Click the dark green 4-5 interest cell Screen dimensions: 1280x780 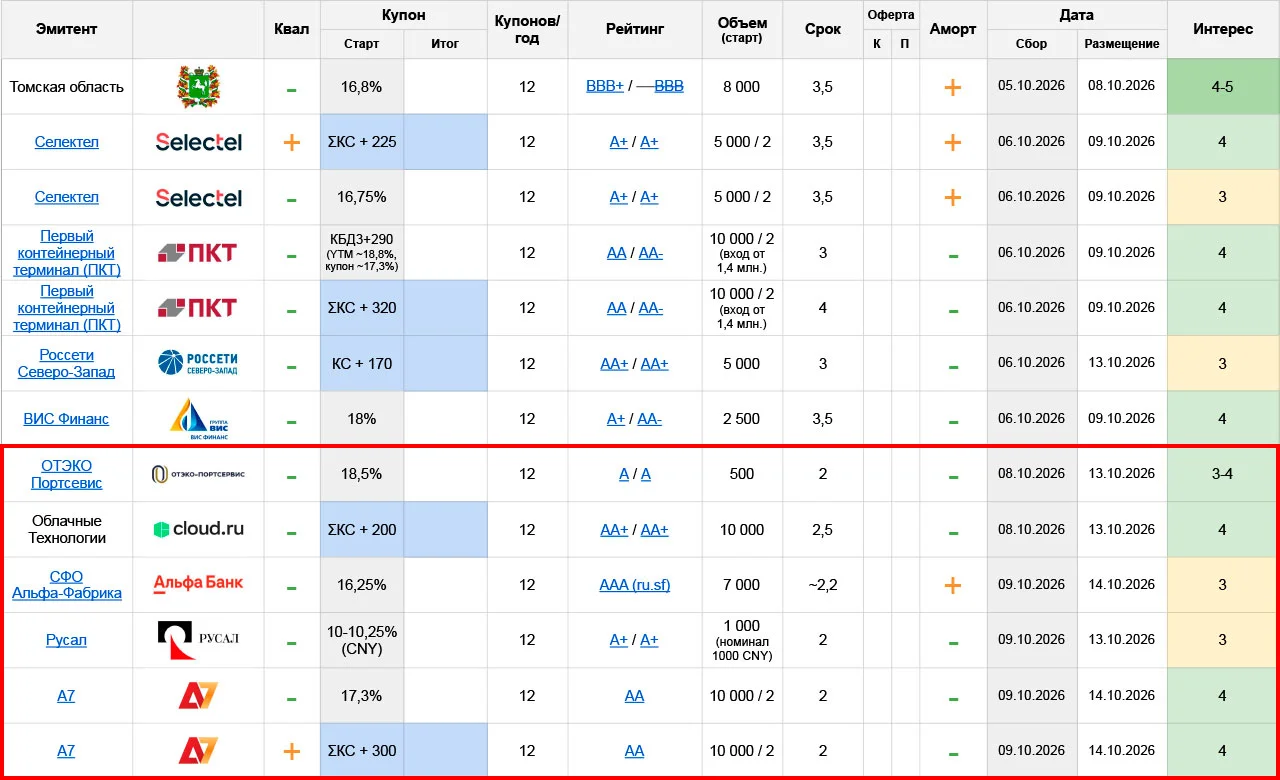[x=1222, y=87]
